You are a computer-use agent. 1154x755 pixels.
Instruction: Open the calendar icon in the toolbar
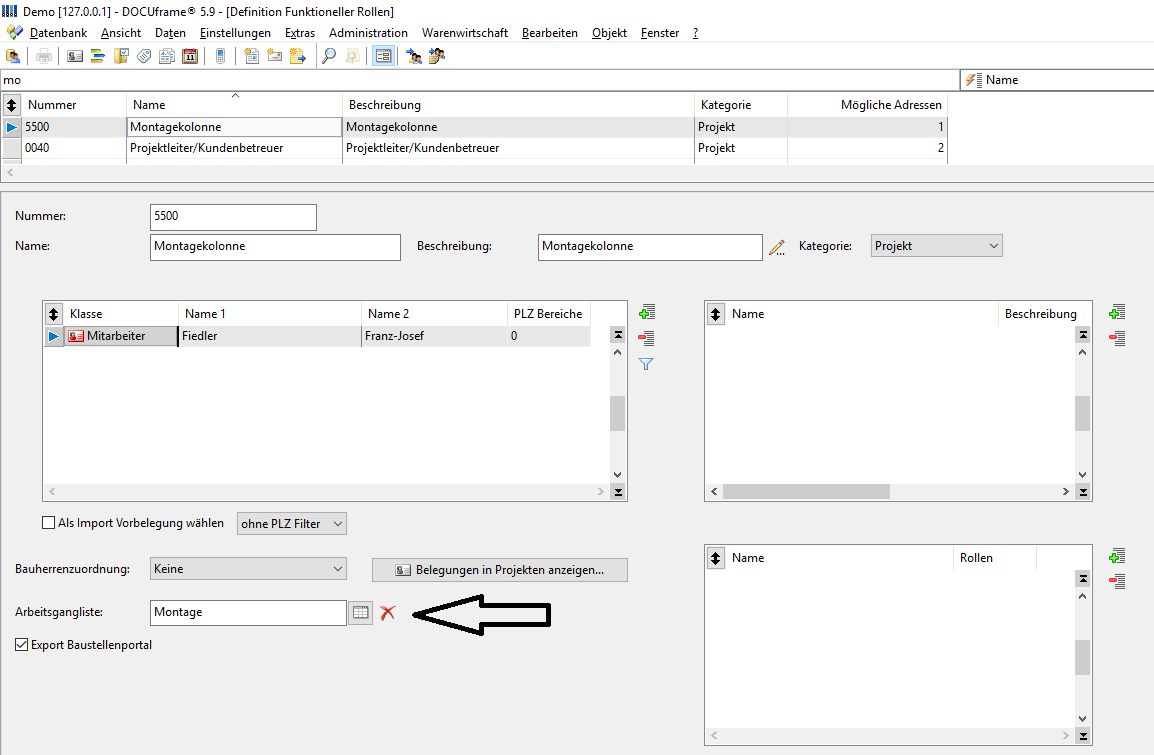tap(190, 56)
